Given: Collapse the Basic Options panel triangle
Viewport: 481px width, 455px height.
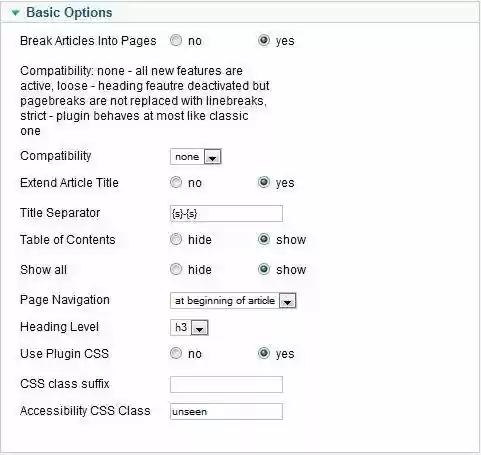Looking at the screenshot, I should tap(15, 13).
